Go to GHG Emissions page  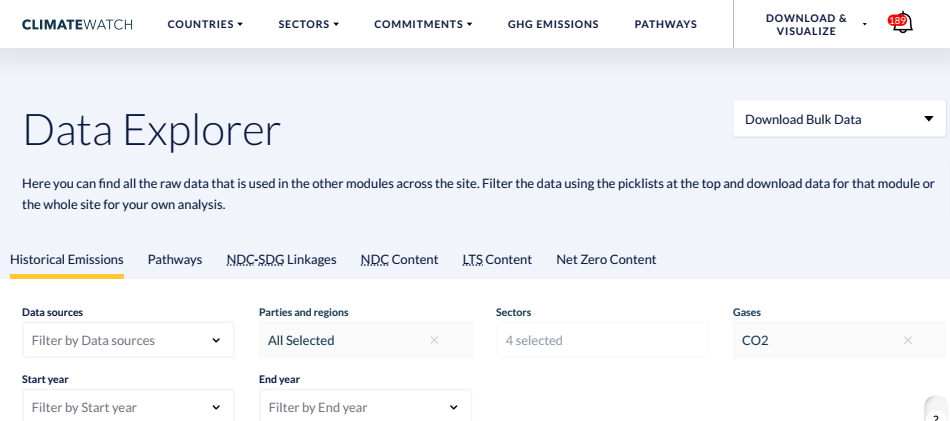pyautogui.click(x=553, y=24)
